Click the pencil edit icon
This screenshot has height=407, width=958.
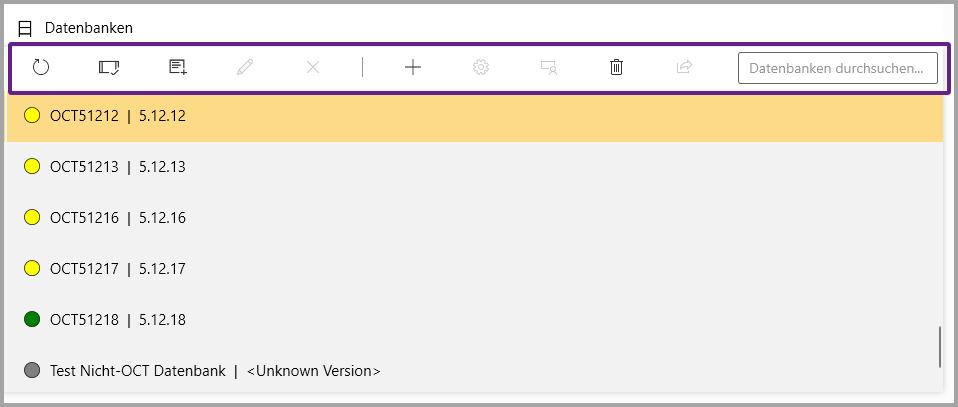pos(246,68)
